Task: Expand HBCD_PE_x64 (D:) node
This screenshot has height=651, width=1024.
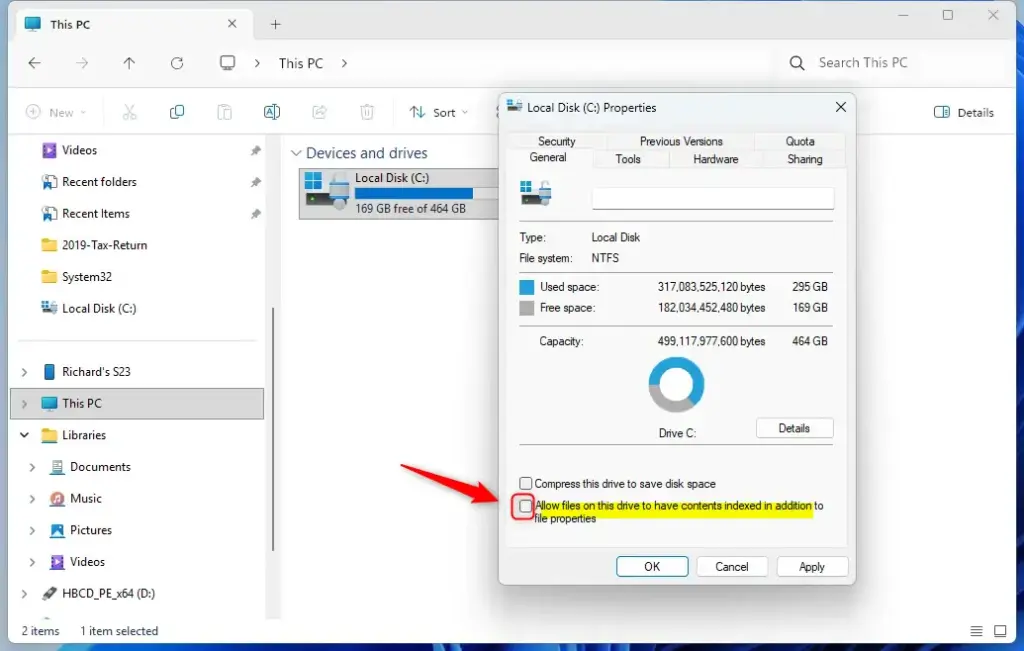Action: [24, 594]
